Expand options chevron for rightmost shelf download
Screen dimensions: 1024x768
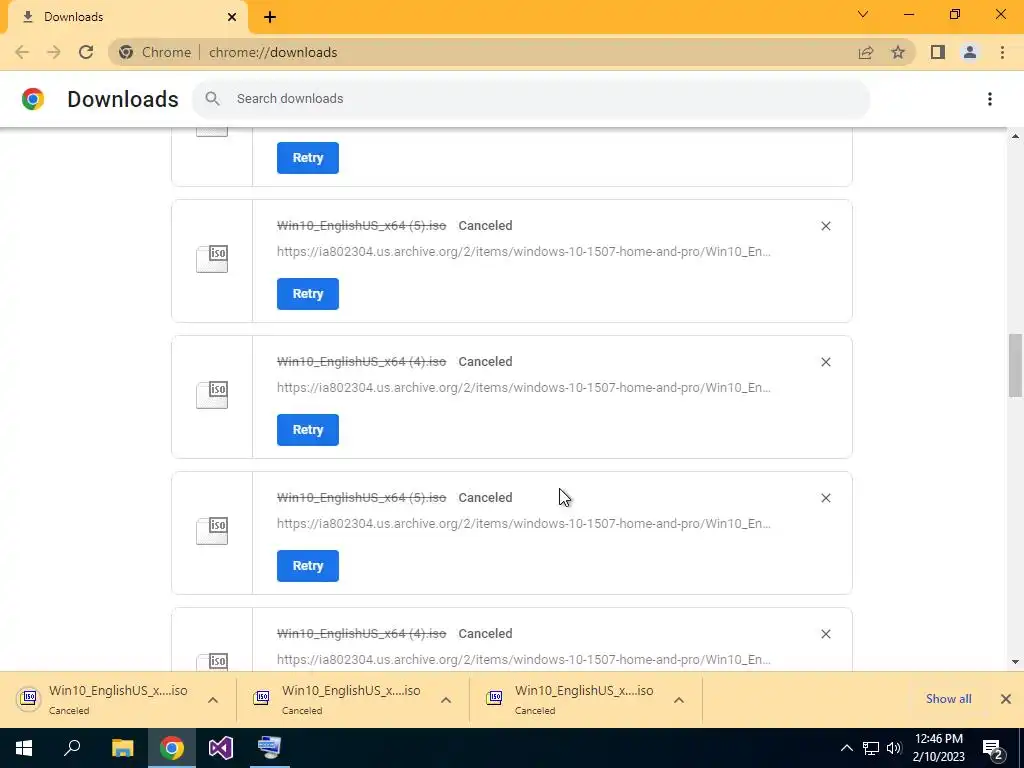click(679, 700)
